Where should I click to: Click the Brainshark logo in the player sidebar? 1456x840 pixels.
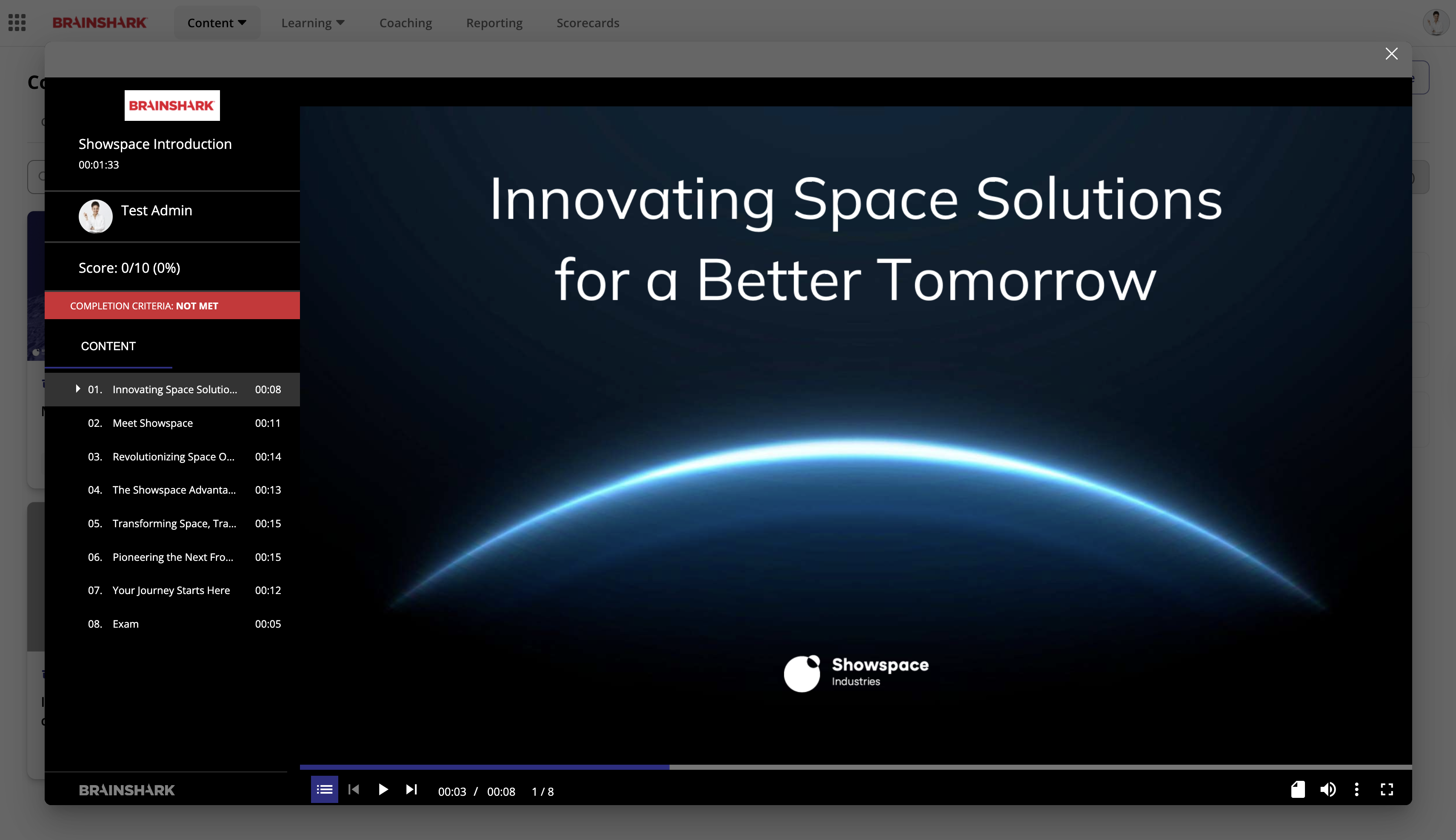(172, 106)
